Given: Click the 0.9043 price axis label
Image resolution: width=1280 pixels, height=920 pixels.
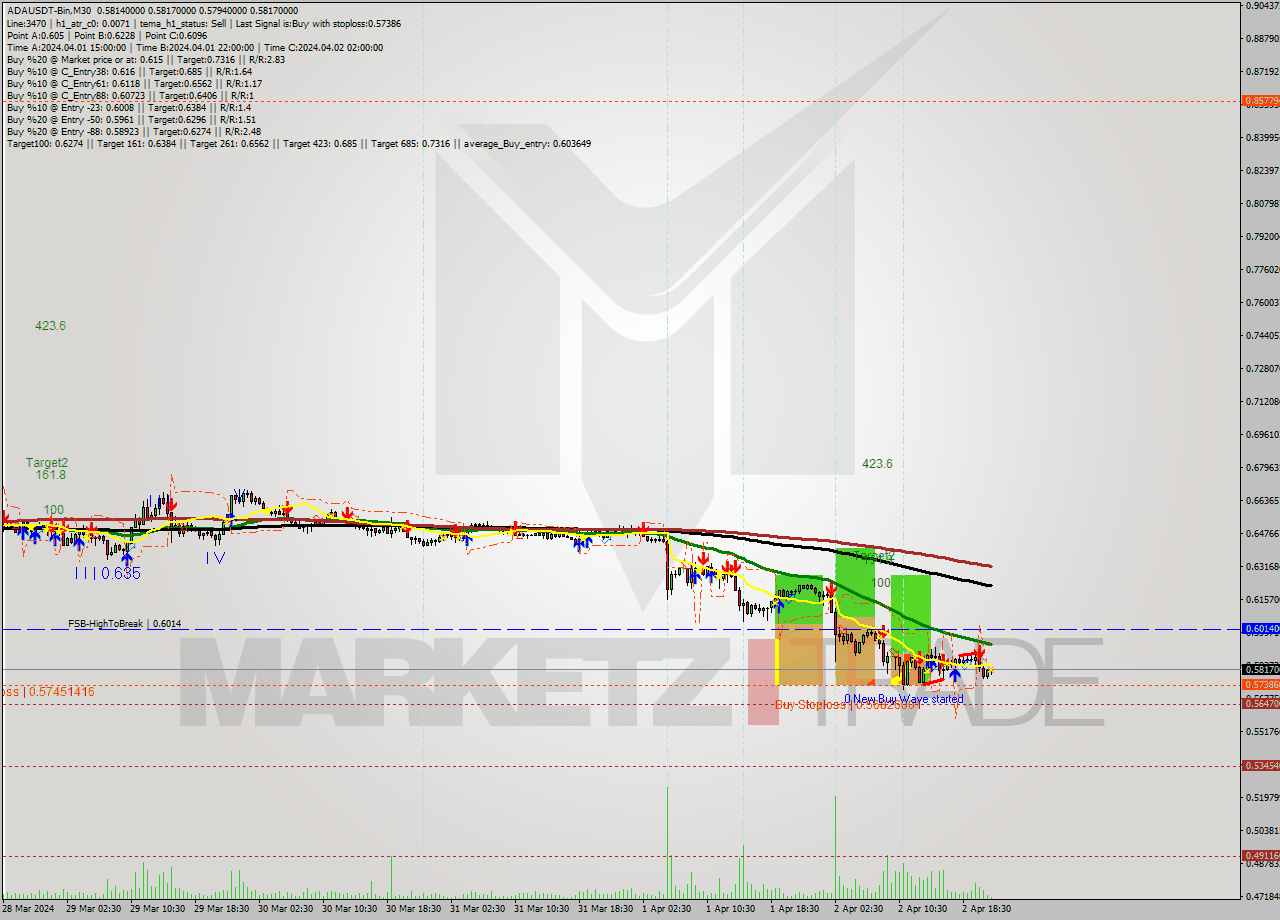Looking at the screenshot, I should 1262,5.
